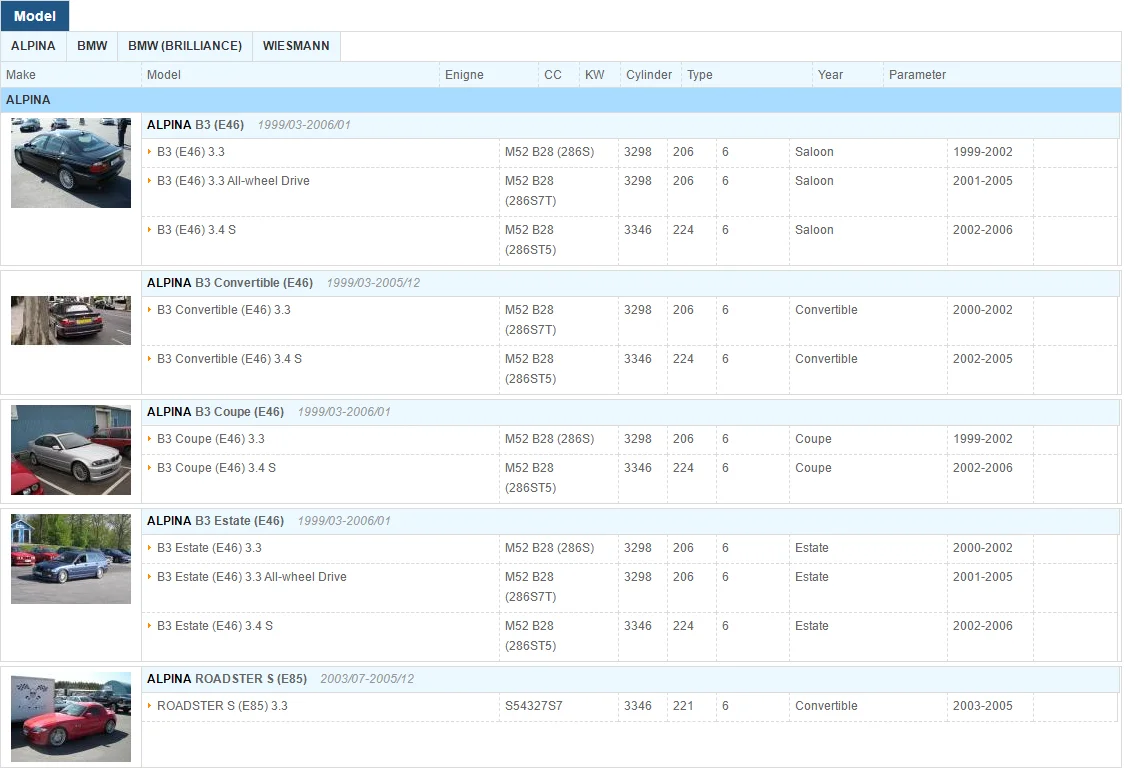The image size is (1130, 771).
Task: Click orange arrow beside B3 Estate (E46) 3.3
Action: coord(149,547)
